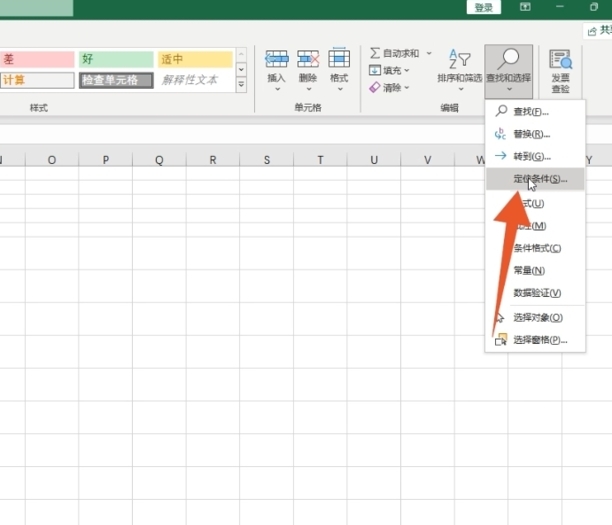
Task: Click the Clear (清除) eraser icon
Action: (x=376, y=87)
